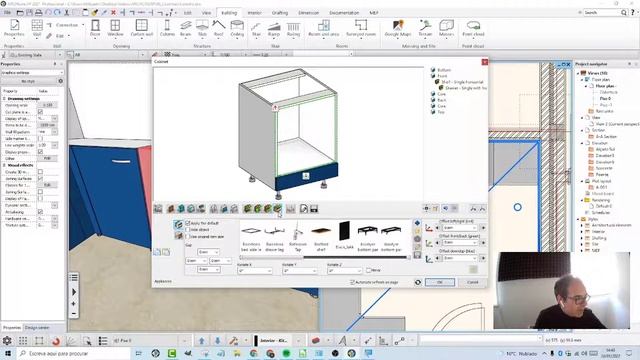Toggle the Use unsized item size checkbox
Image resolution: width=640 pixels, height=360 pixels.
point(188,236)
